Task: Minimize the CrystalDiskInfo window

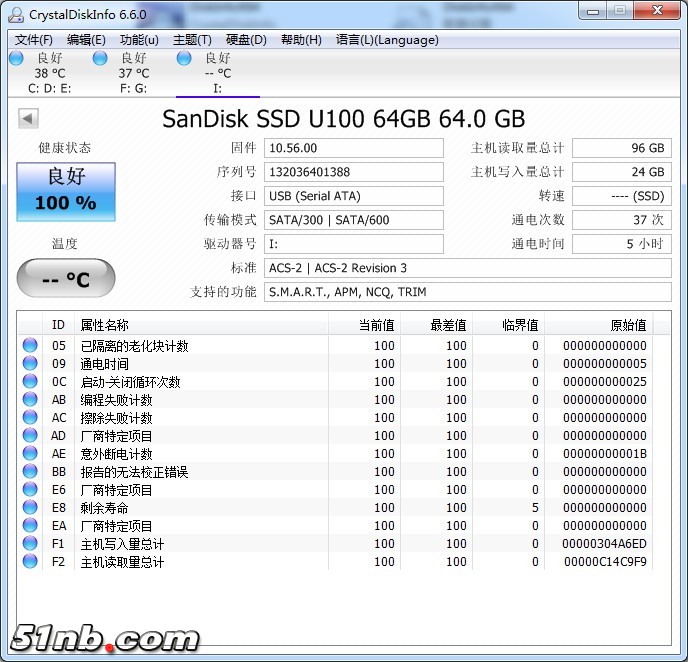Action: click(593, 11)
